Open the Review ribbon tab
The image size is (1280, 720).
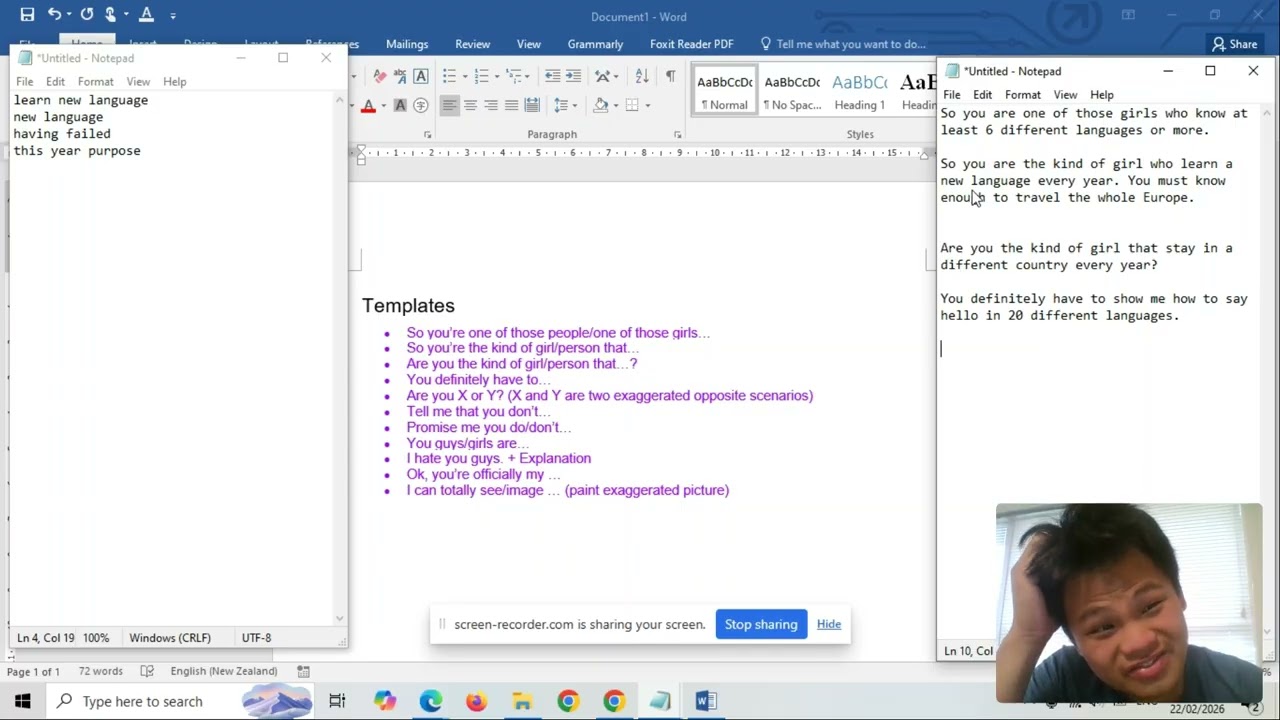(x=472, y=44)
